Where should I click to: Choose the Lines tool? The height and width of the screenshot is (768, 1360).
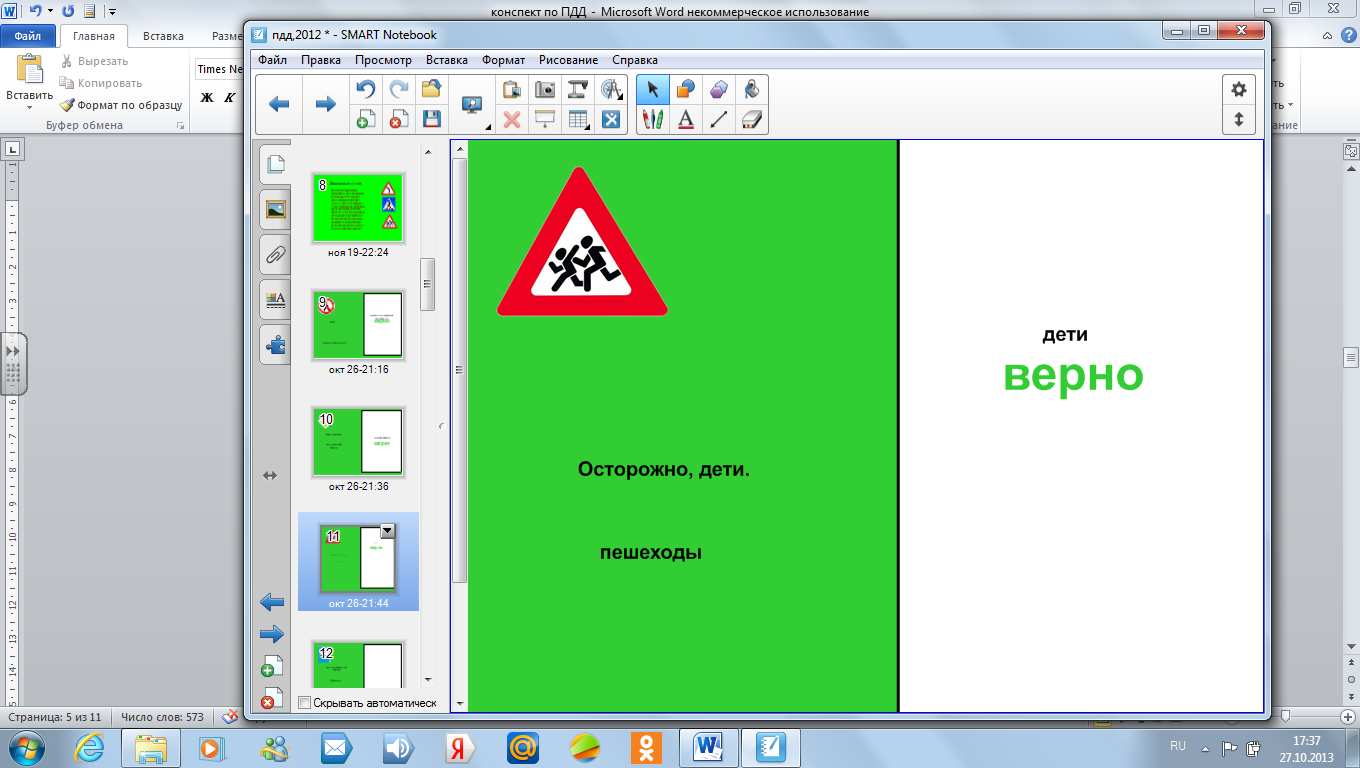719,119
